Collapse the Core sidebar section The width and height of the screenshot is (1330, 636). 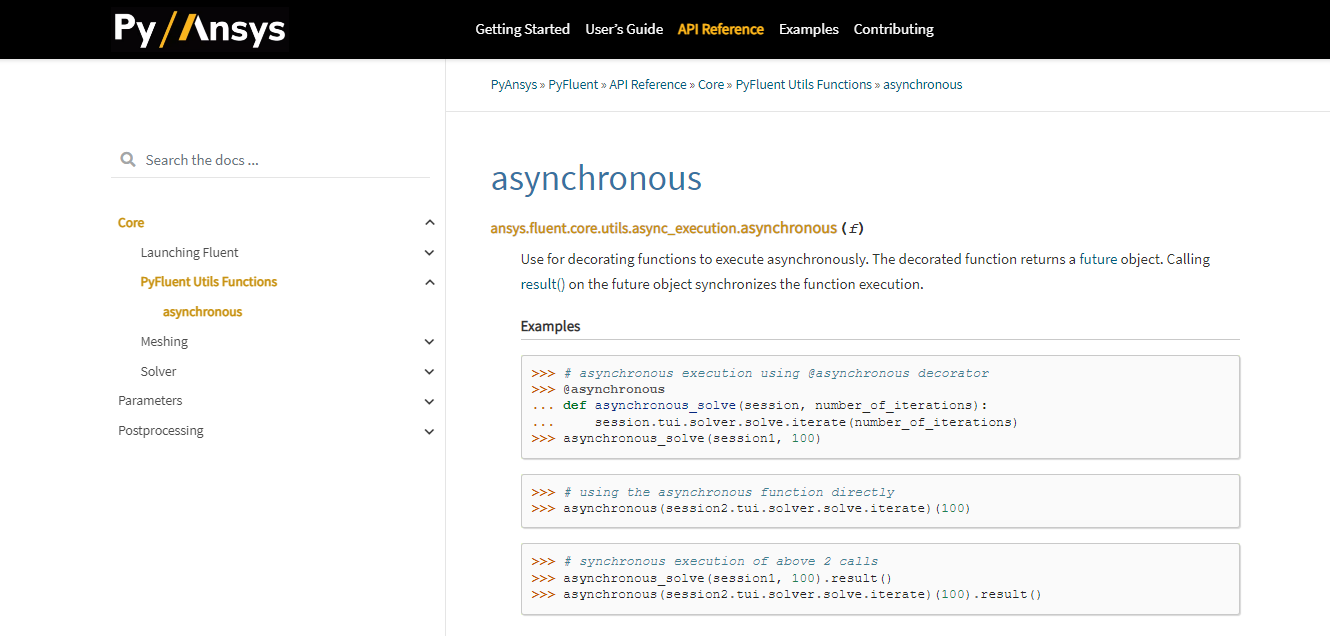click(x=429, y=223)
